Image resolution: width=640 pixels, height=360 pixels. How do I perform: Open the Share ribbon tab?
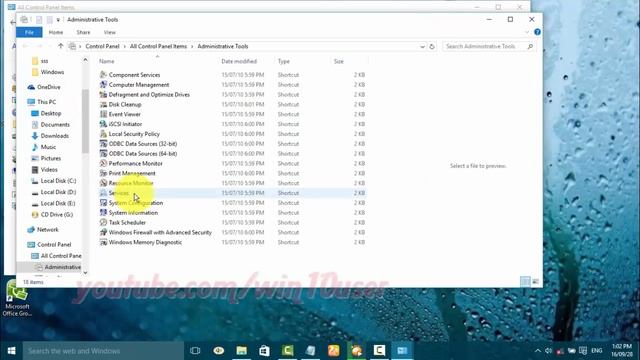(83, 32)
